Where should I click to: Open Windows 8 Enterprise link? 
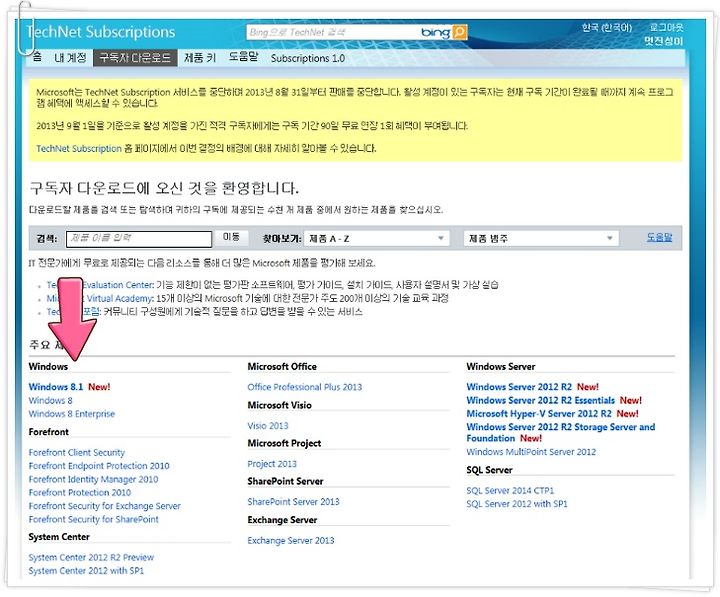click(72, 414)
